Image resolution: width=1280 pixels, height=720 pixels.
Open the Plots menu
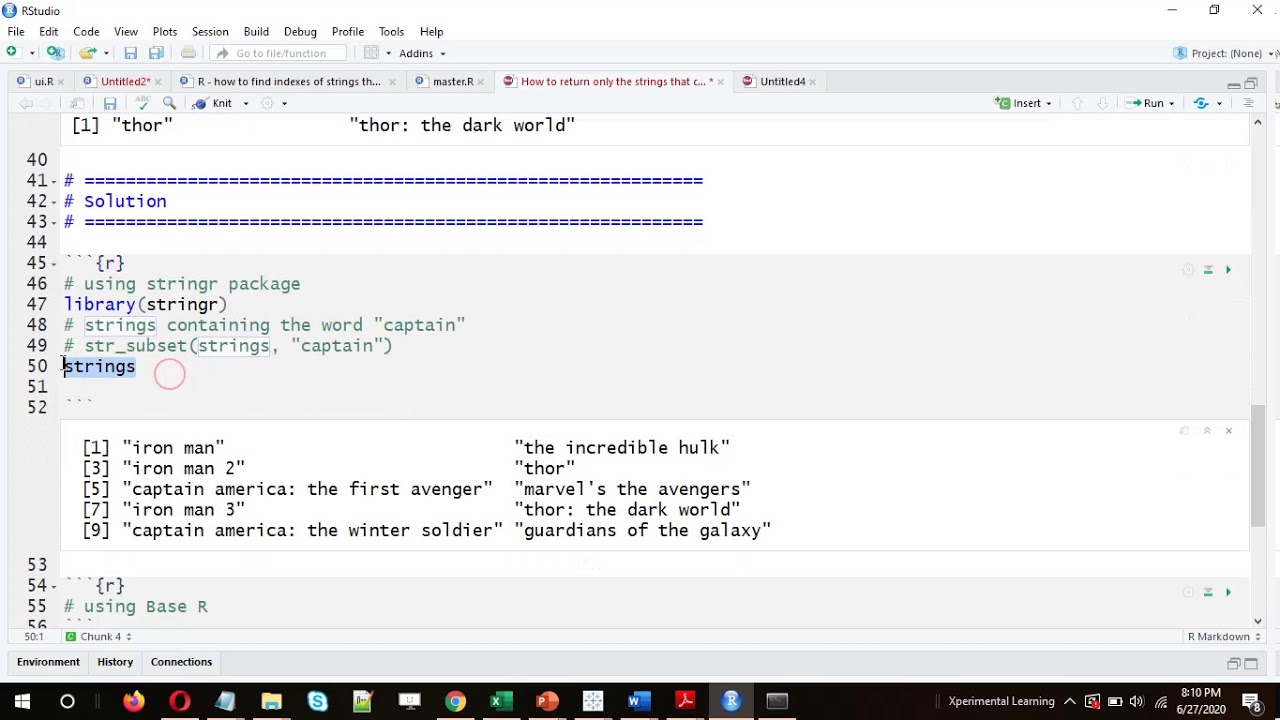coord(165,31)
